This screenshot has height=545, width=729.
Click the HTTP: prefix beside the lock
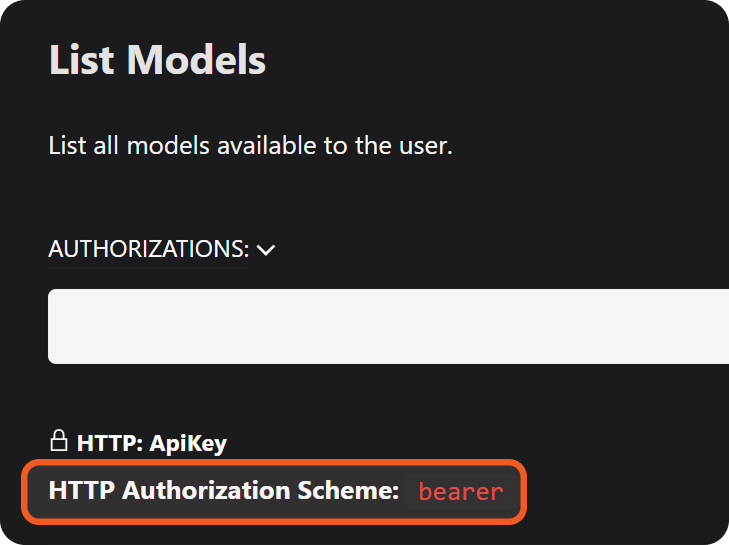pos(110,443)
